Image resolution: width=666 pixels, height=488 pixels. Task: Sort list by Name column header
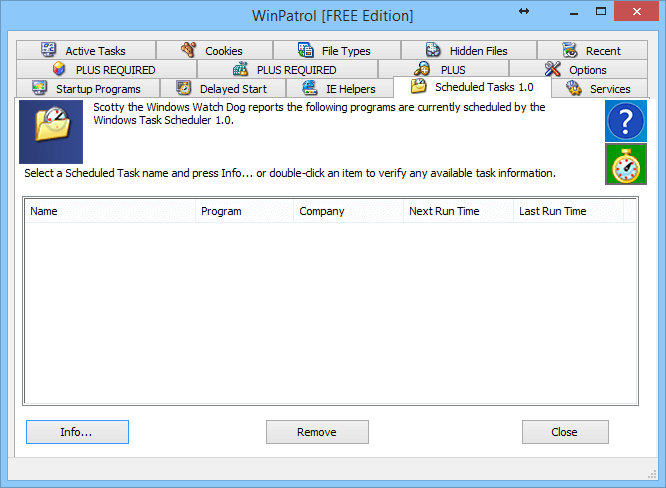point(110,211)
